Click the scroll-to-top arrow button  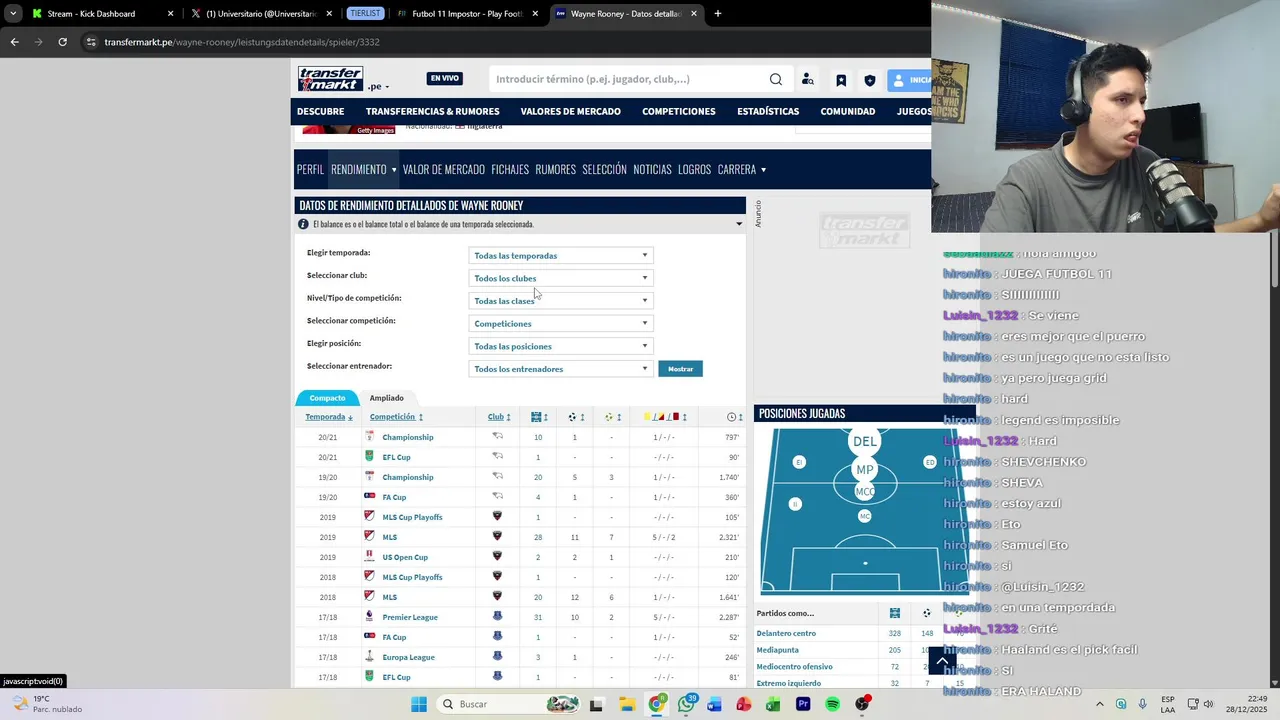pyautogui.click(x=942, y=661)
